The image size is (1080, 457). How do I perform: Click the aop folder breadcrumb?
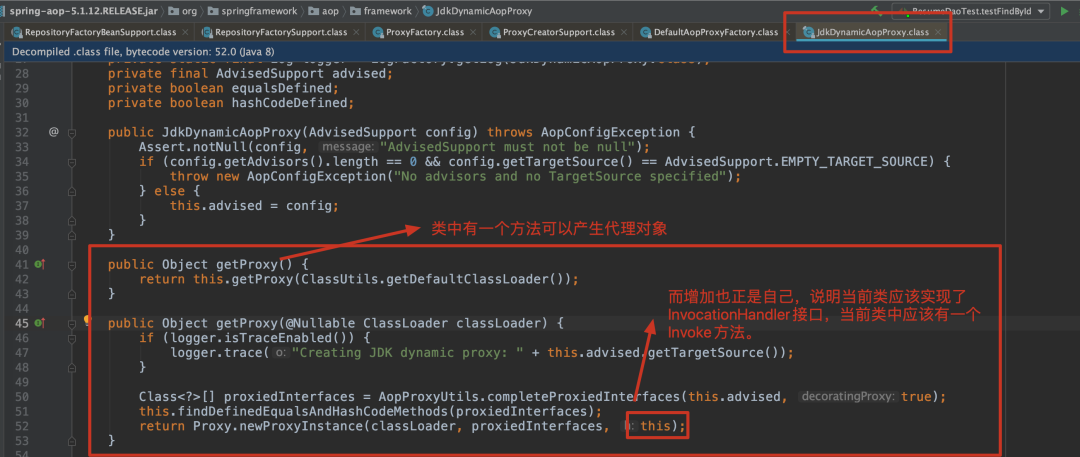(x=324, y=11)
